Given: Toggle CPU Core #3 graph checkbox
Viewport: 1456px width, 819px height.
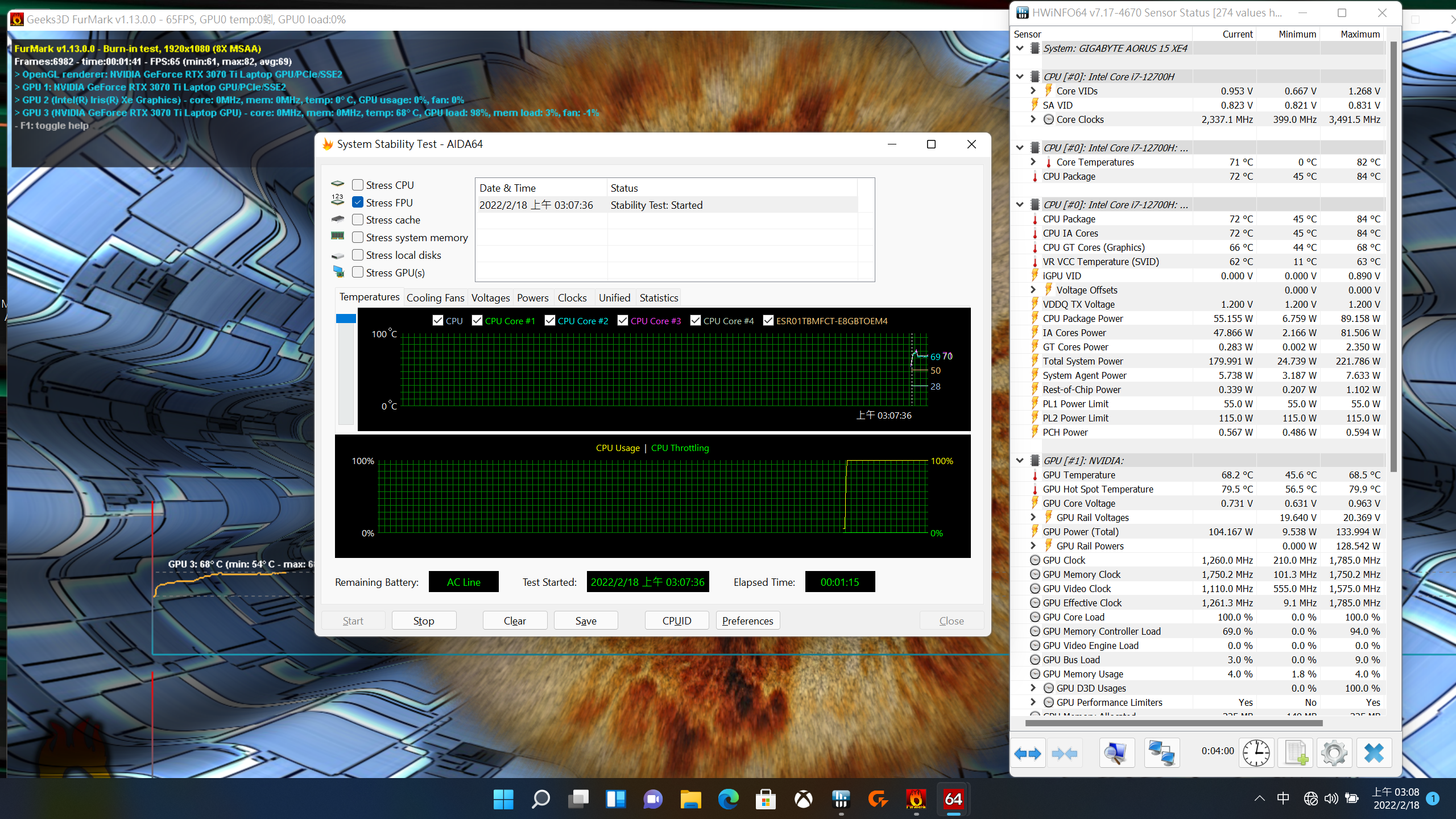Looking at the screenshot, I should pyautogui.click(x=623, y=321).
